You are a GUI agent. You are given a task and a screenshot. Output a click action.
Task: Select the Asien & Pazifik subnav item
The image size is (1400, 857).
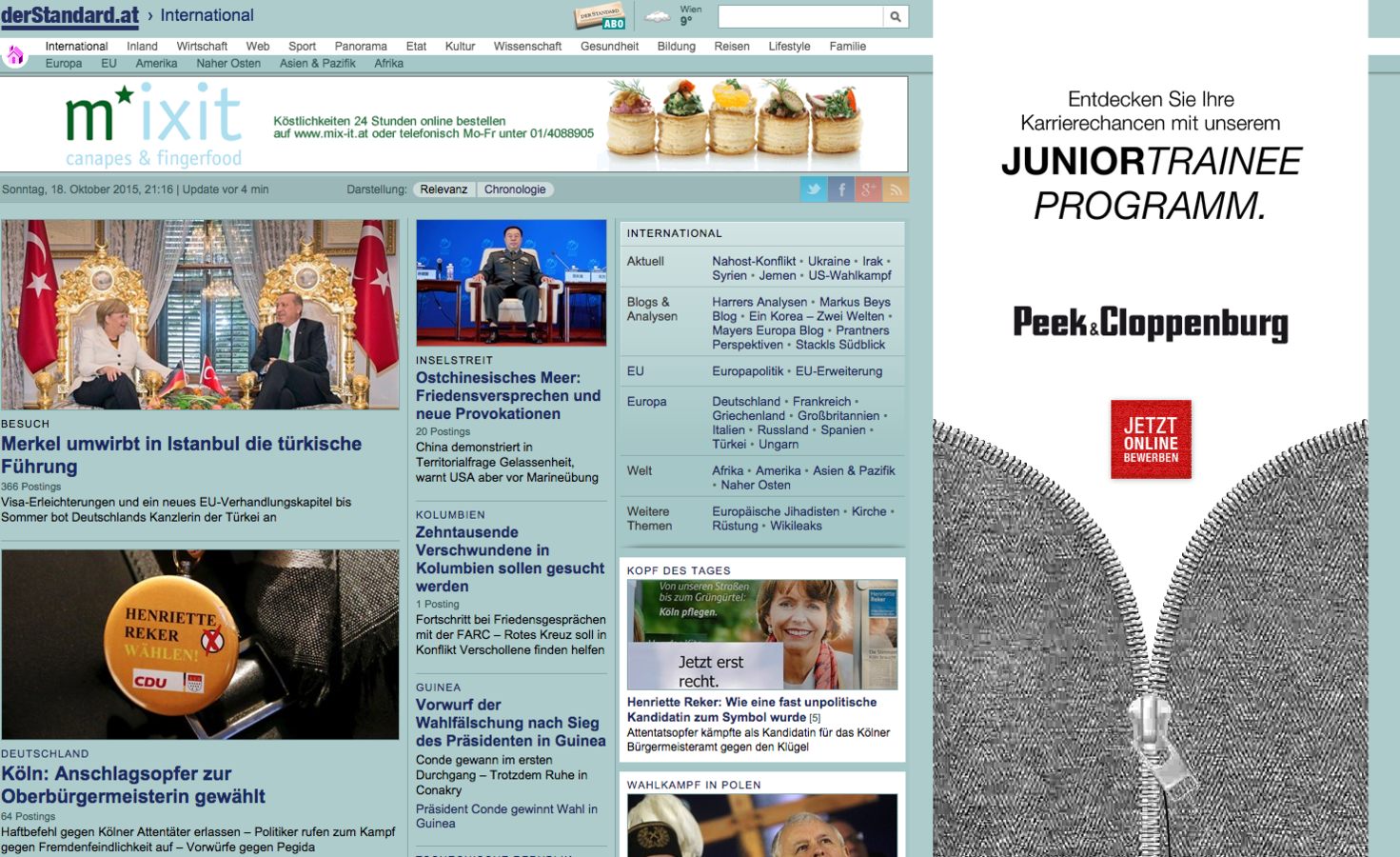coord(317,63)
